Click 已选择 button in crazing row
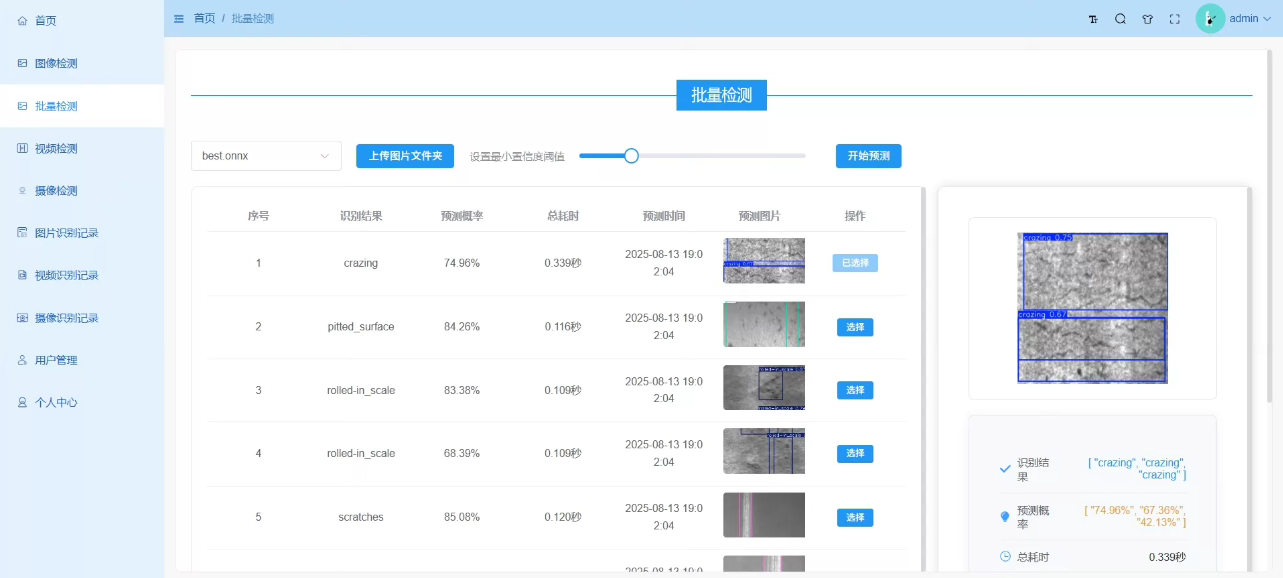 point(855,263)
